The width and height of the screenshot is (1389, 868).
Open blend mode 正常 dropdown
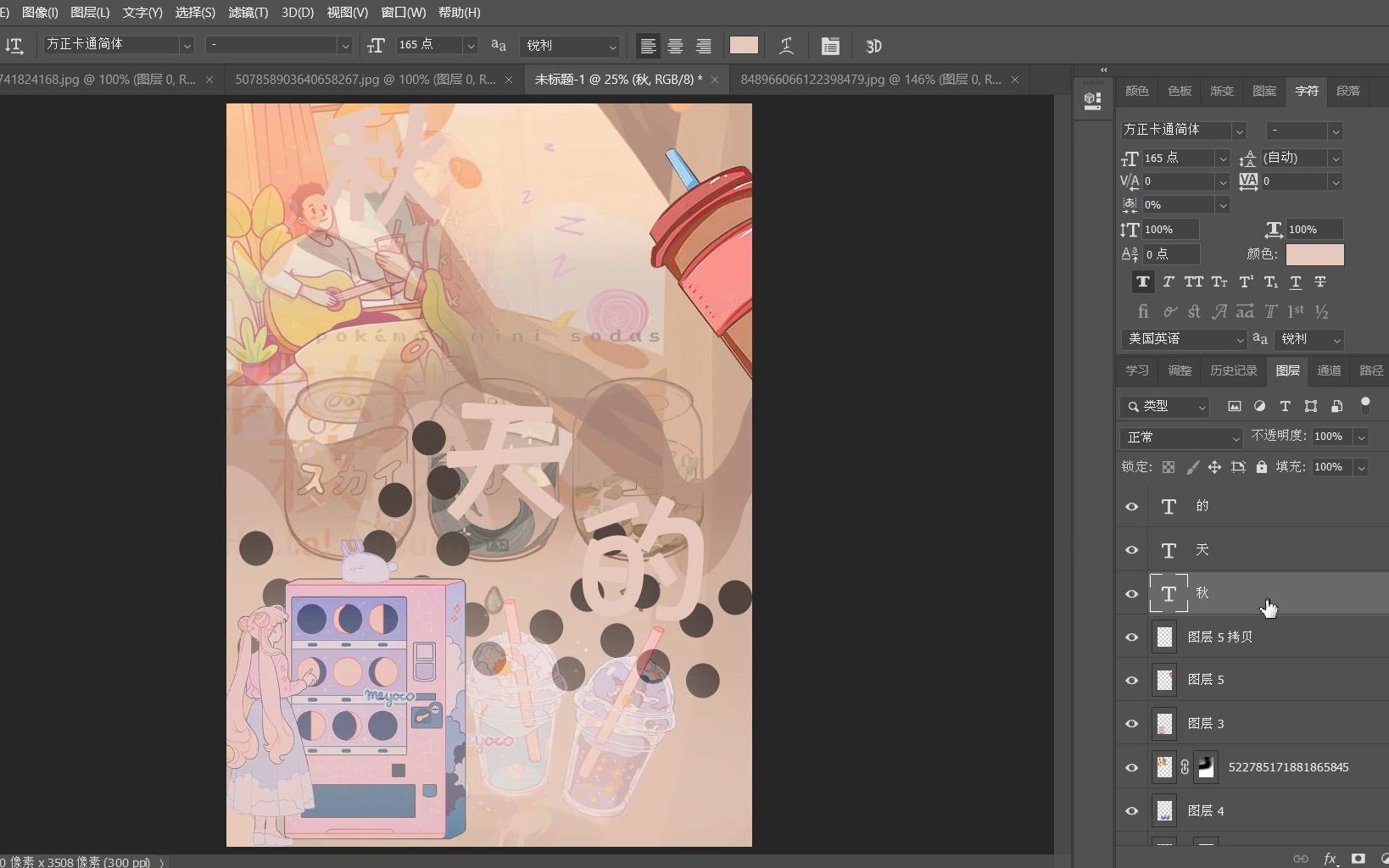click(1181, 437)
